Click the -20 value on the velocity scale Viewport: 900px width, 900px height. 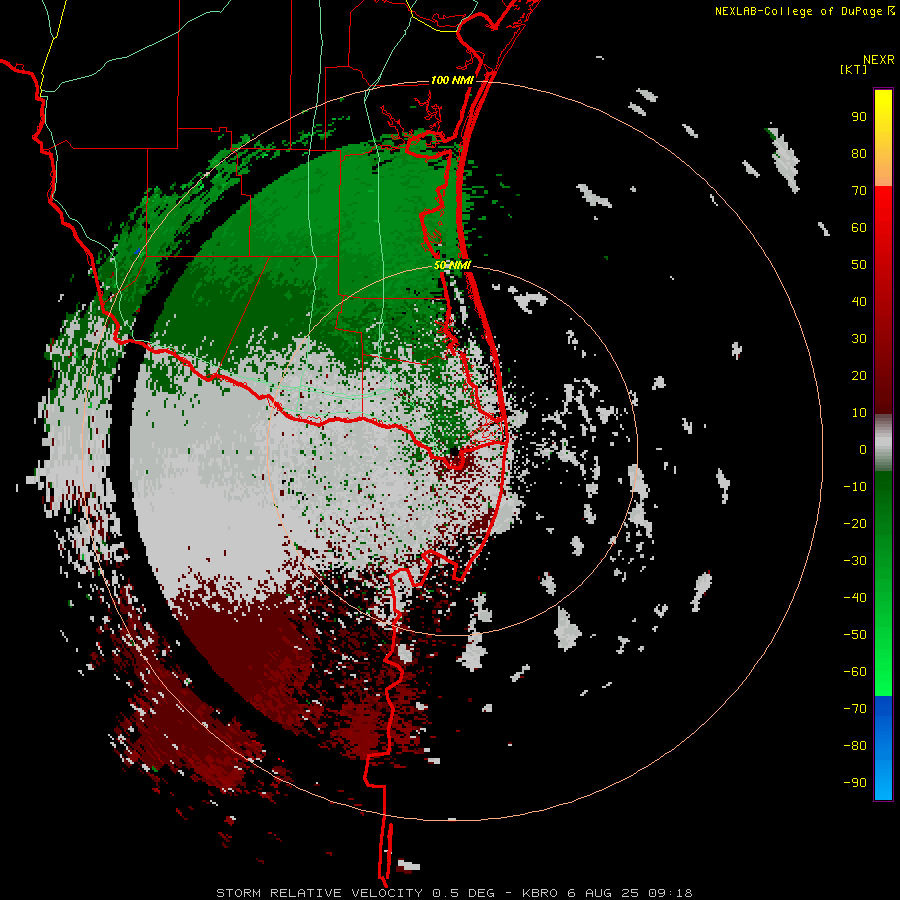[855, 523]
